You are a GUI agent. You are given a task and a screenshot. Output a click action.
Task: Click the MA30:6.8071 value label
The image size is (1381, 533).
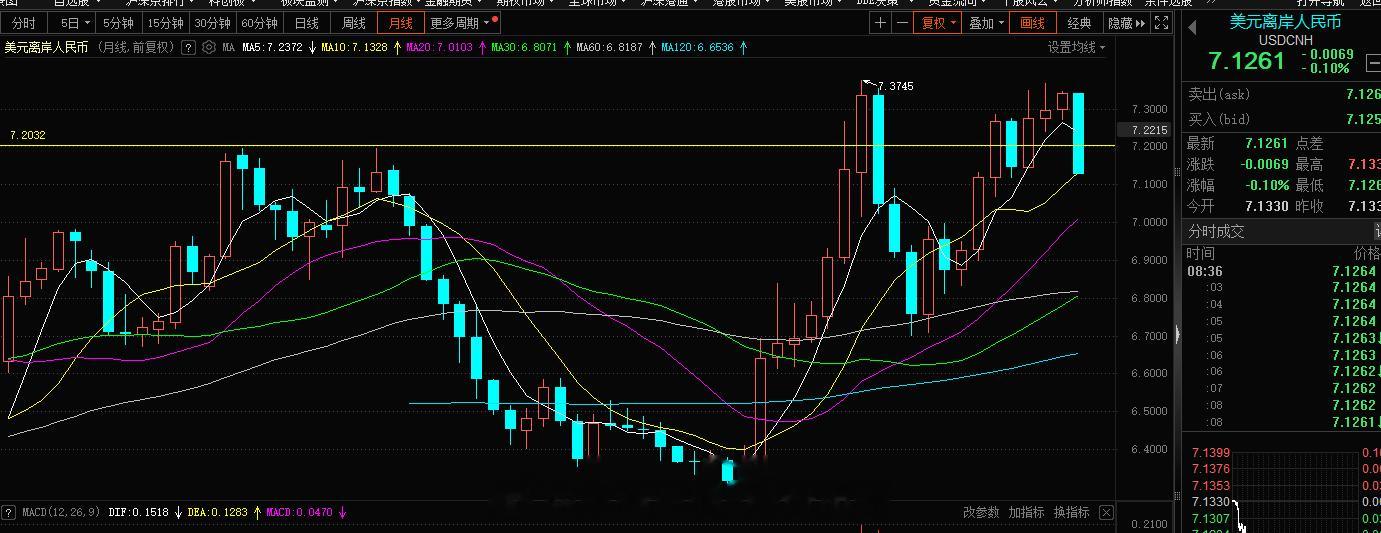pos(524,47)
